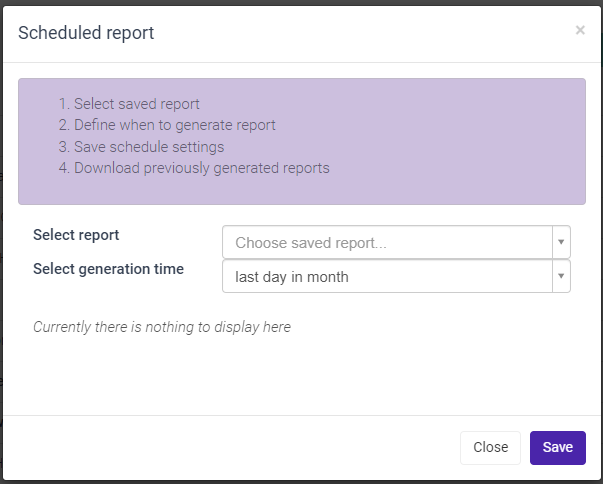Click the 'Currently there is nothing to display' message
603x484 pixels.
[x=162, y=327]
